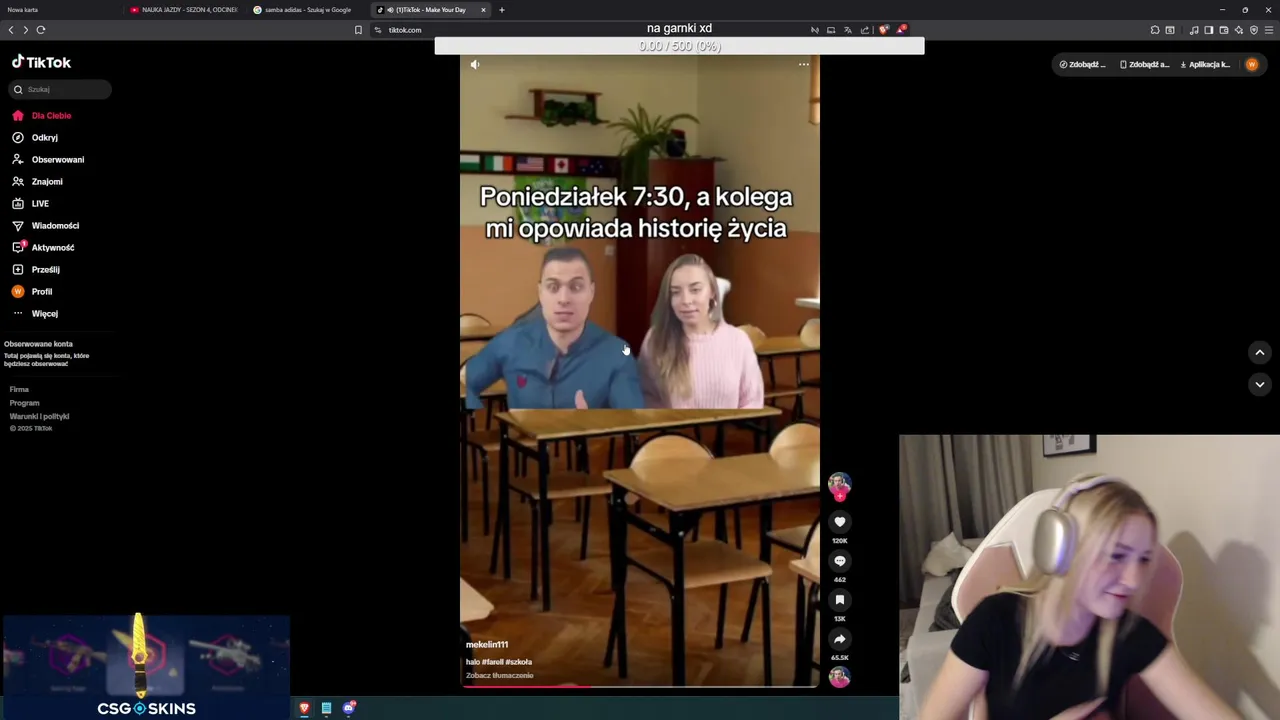Image resolution: width=1280 pixels, height=720 pixels.
Task: Open the comments bubble icon
Action: [x=839, y=561]
